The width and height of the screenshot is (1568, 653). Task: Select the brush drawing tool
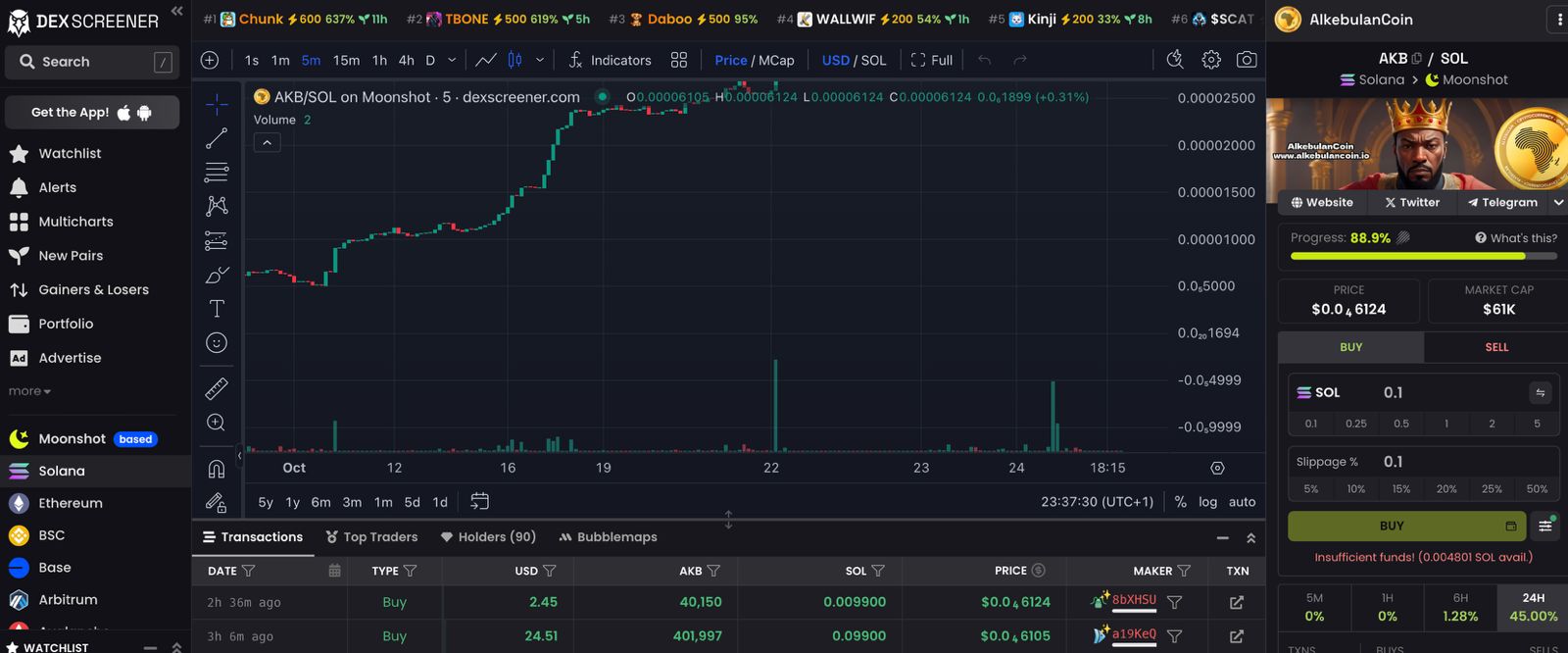(x=217, y=275)
